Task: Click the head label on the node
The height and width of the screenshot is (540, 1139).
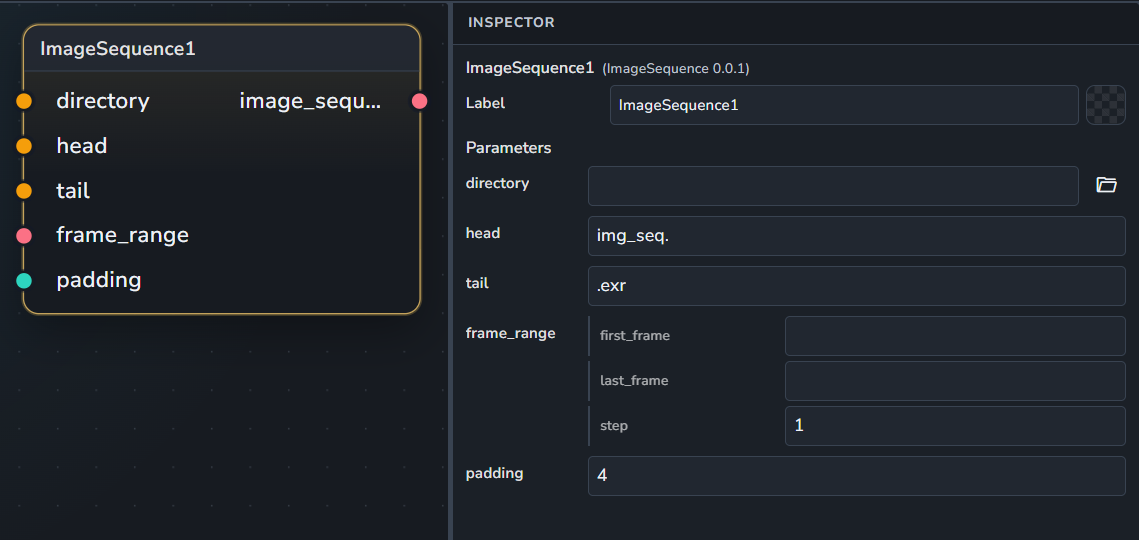Action: tap(82, 146)
